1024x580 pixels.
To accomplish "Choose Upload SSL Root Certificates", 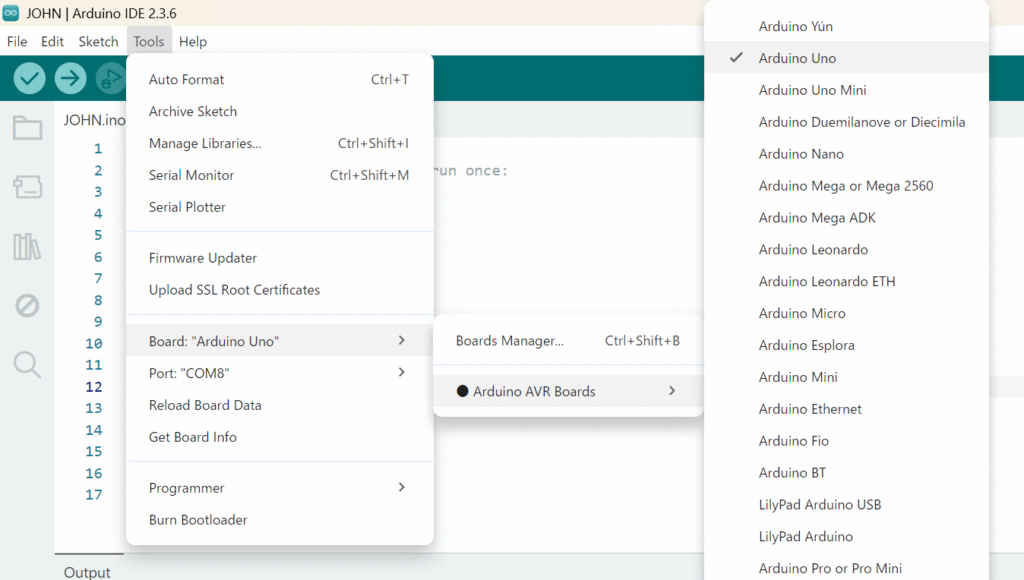I will (x=280, y=290).
